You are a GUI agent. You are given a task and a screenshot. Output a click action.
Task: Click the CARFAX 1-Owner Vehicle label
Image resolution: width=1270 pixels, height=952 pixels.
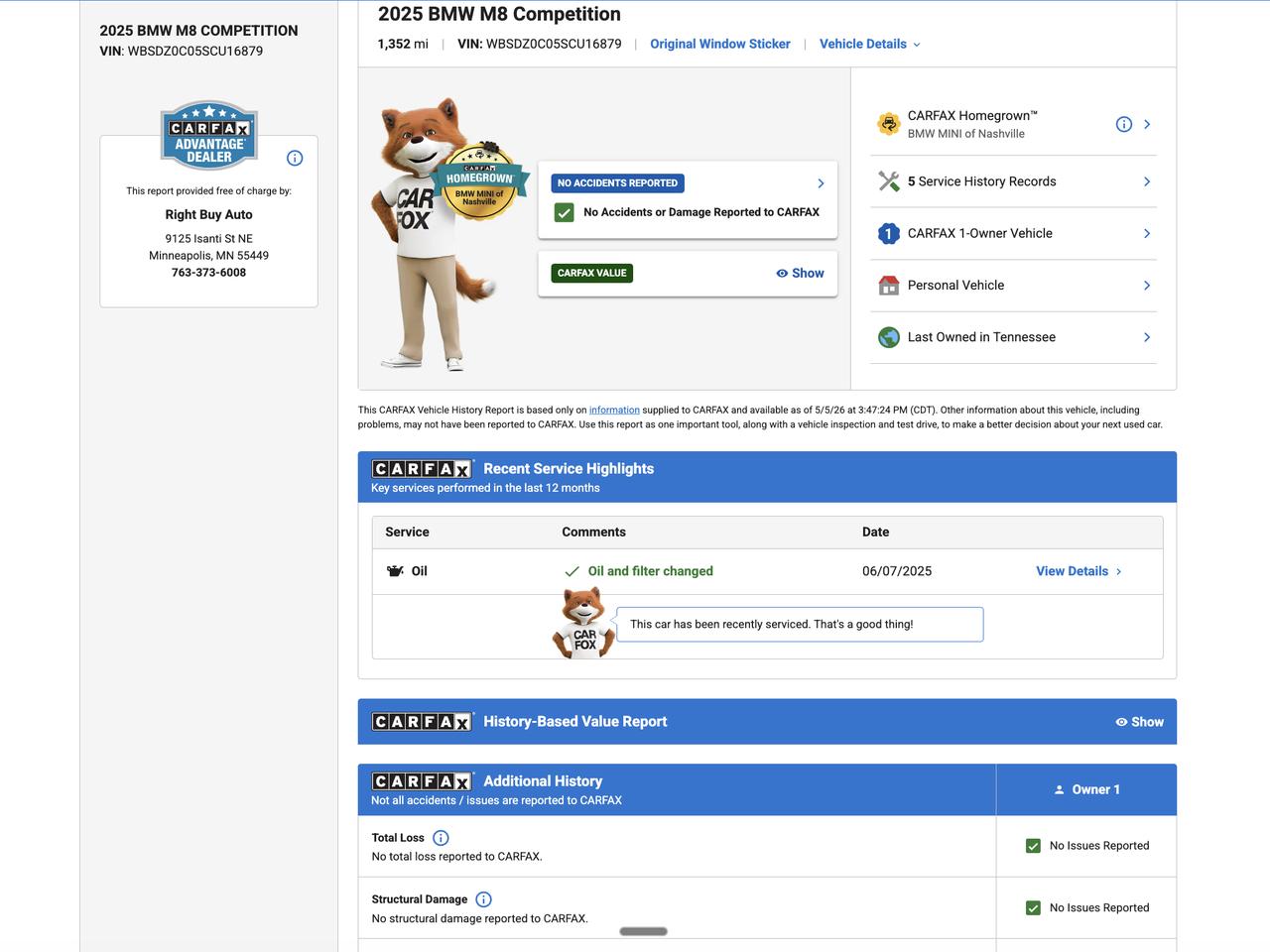pyautogui.click(x=980, y=233)
